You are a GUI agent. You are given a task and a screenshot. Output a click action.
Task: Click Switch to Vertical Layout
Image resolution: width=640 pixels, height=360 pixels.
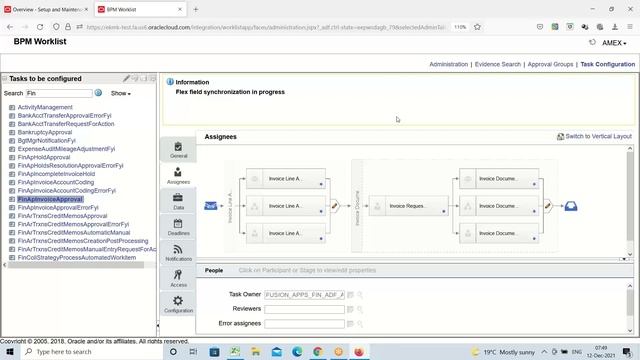(594, 136)
